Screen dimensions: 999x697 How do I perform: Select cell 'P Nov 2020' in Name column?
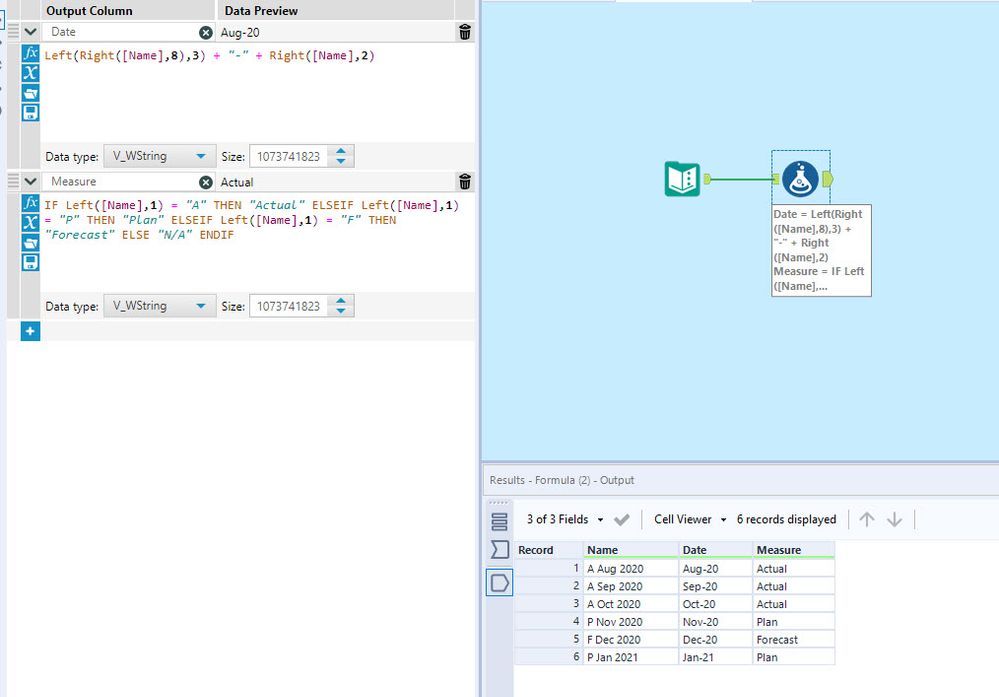click(631, 621)
